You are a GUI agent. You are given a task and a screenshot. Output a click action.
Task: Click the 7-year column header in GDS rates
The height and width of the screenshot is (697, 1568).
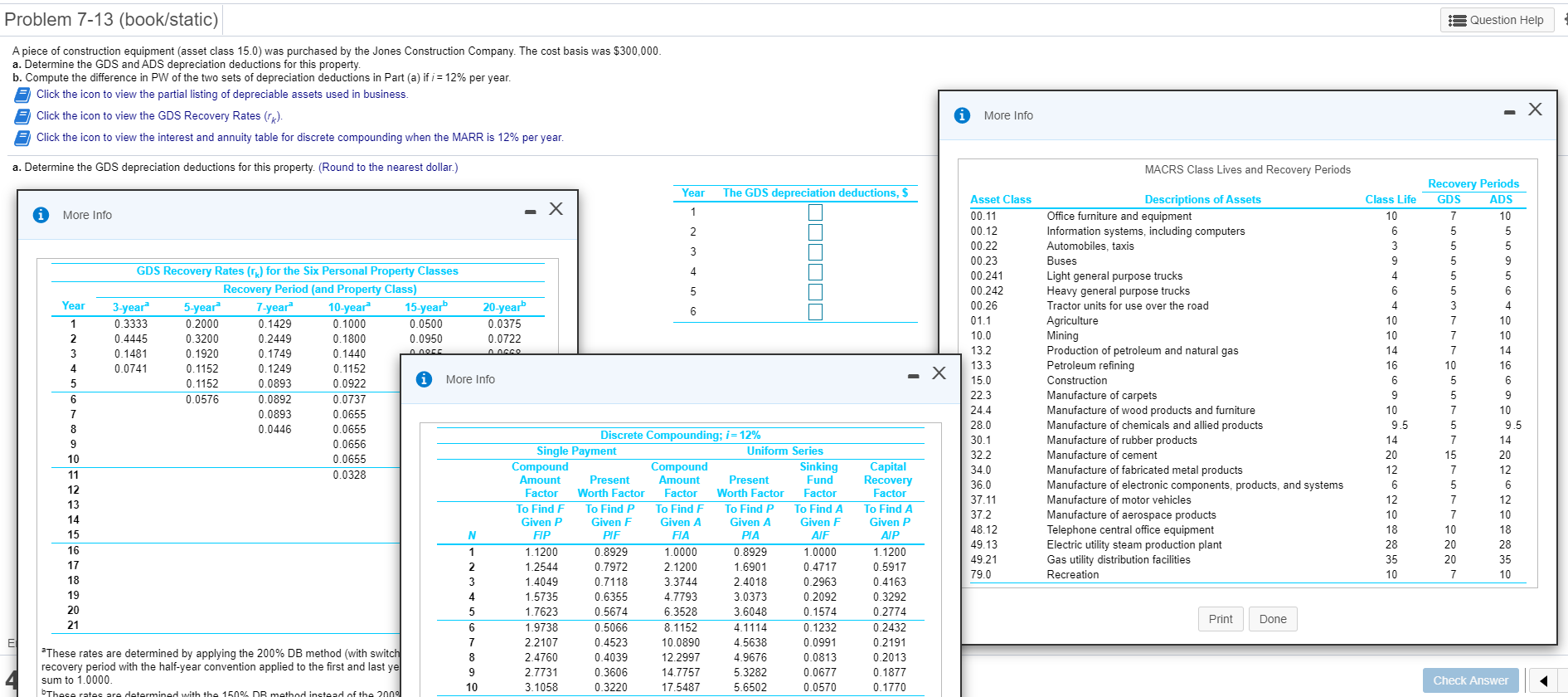(274, 307)
